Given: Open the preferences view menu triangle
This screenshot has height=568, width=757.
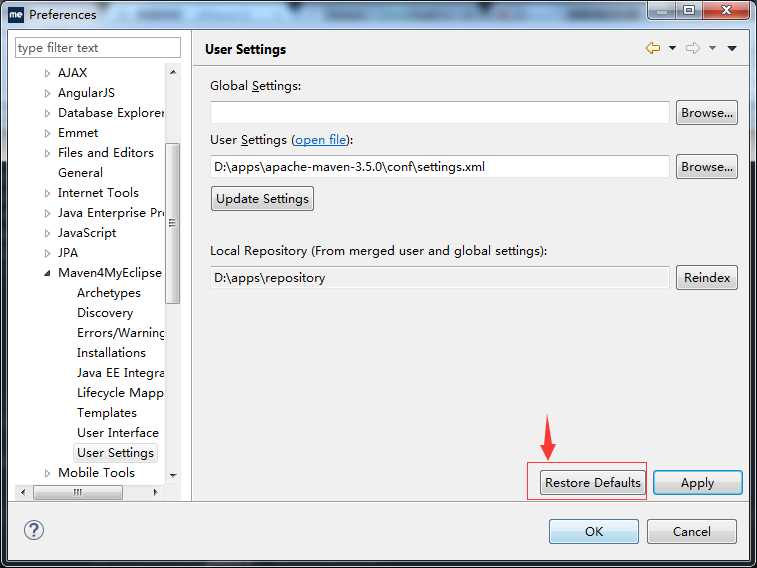Looking at the screenshot, I should point(732,48).
